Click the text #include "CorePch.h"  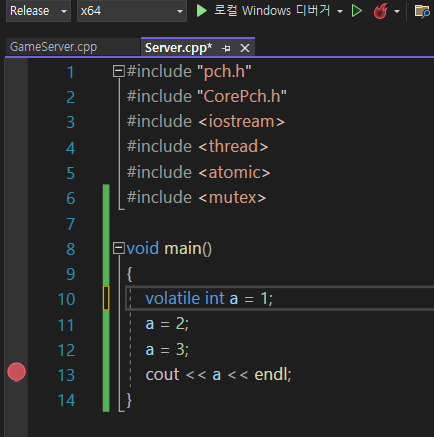coord(207,96)
